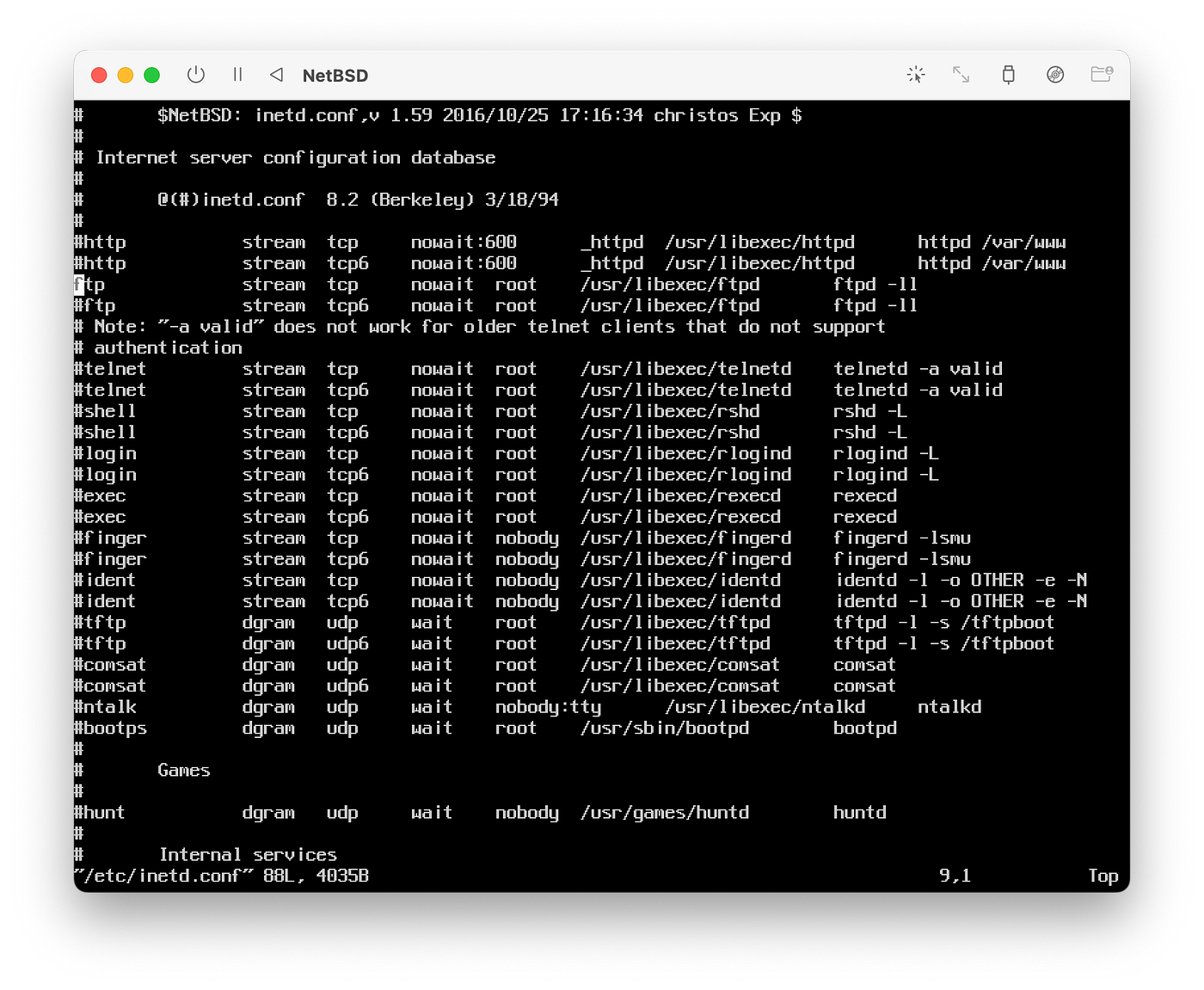Click "nowait:600" in the #http tcp row
The height and width of the screenshot is (990, 1204).
(x=464, y=242)
